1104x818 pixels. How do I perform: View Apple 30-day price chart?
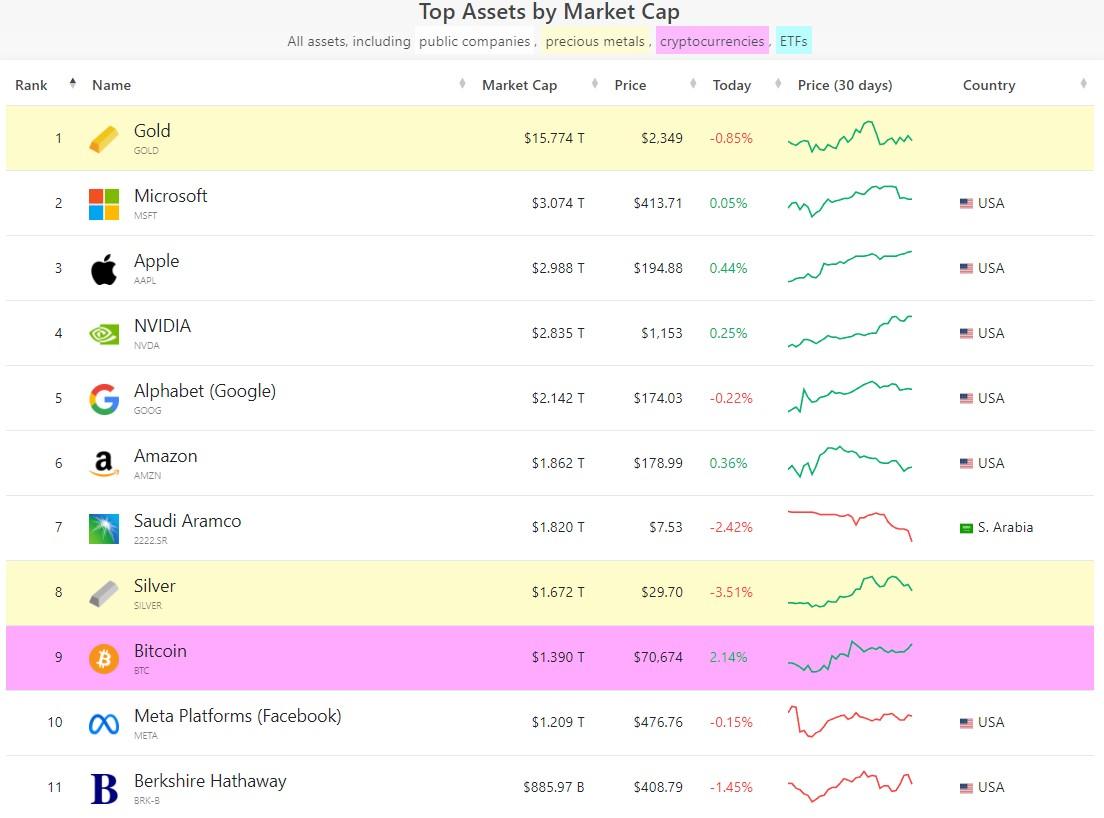[x=850, y=267]
